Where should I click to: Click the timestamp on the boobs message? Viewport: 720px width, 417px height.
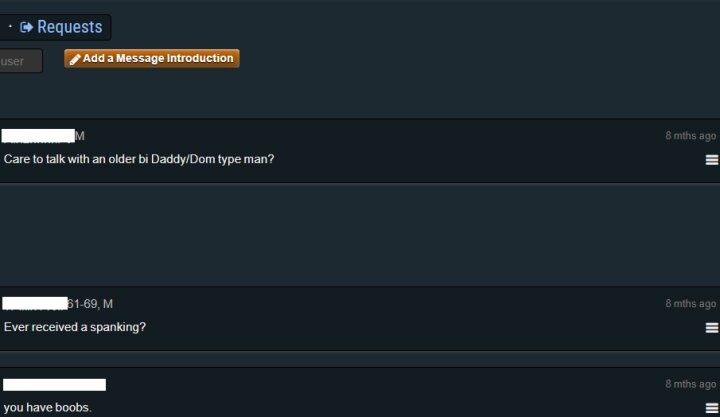point(691,384)
